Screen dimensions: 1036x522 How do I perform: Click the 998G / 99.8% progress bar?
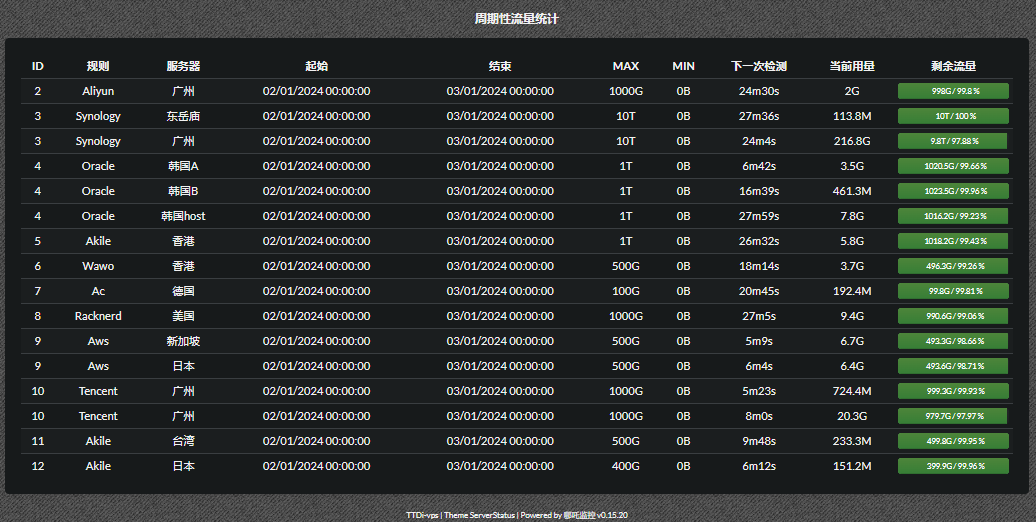pyautogui.click(x=953, y=91)
